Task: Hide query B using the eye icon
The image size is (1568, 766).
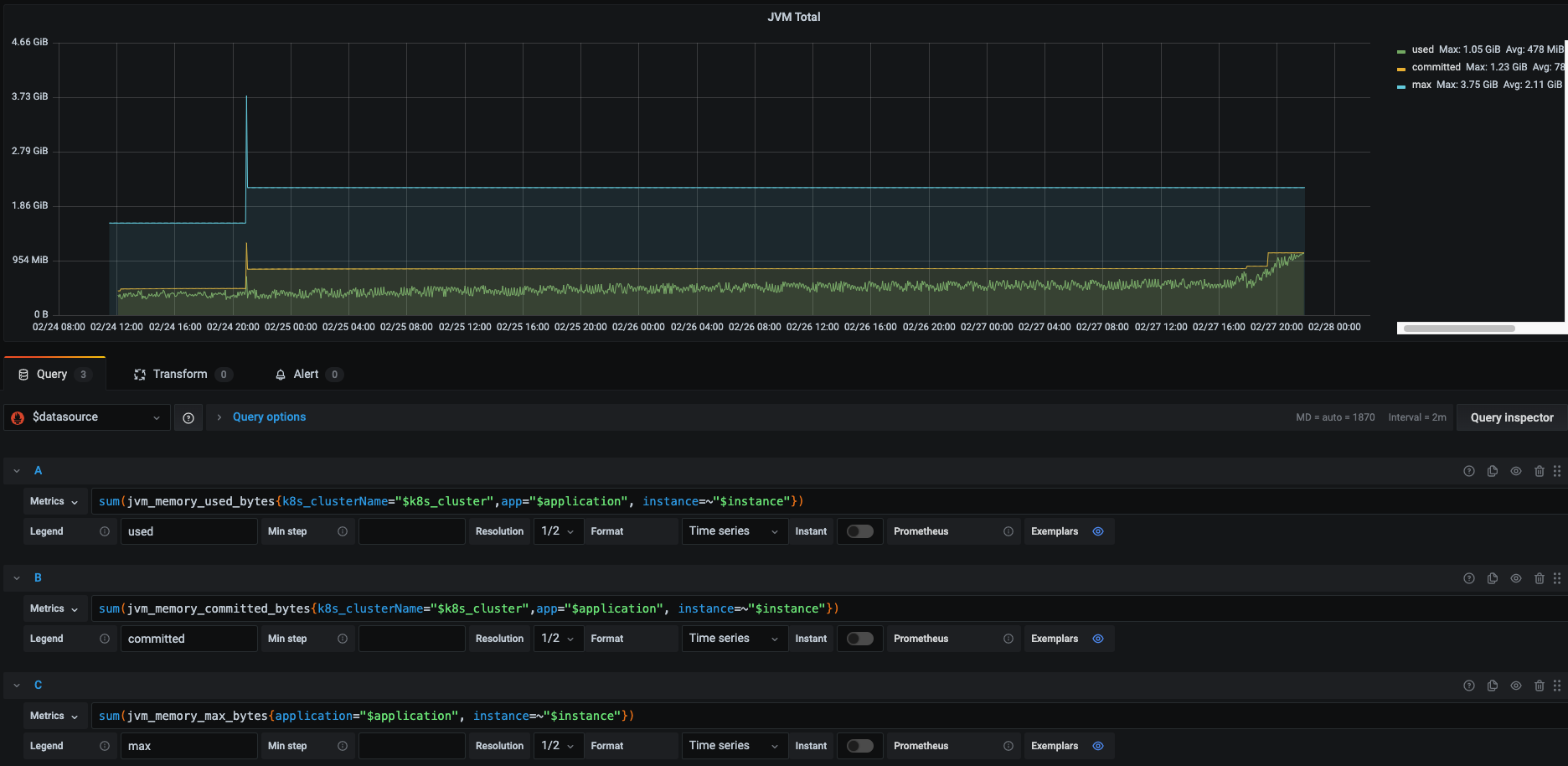Action: click(1515, 578)
